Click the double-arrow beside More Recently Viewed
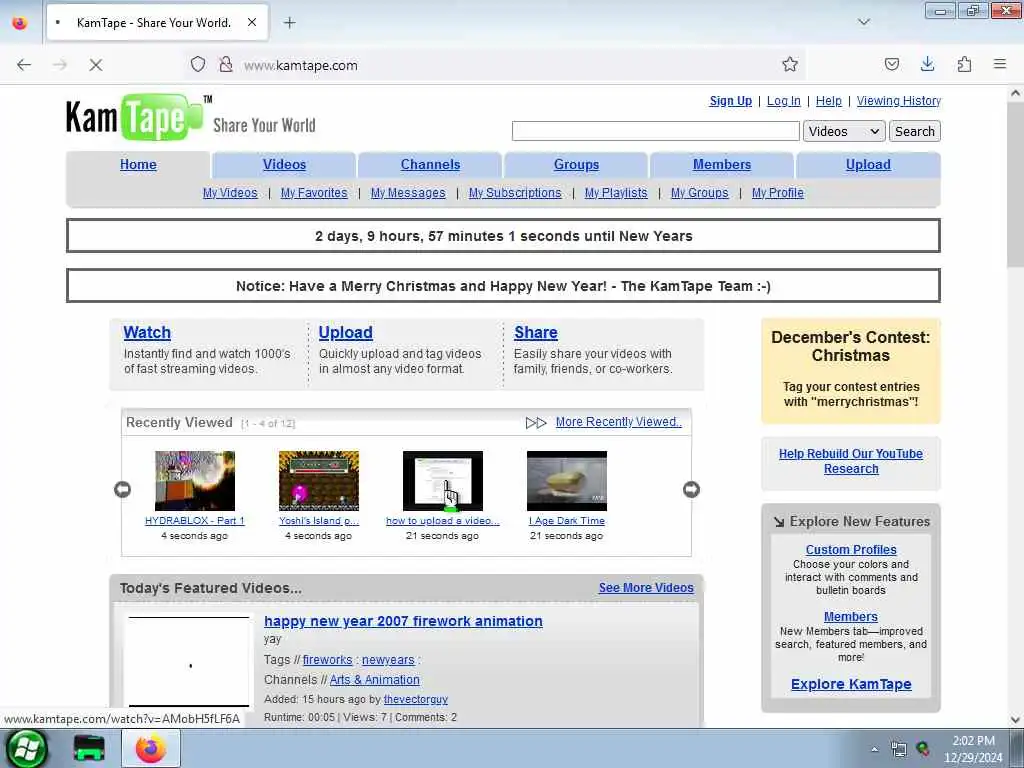The width and height of the screenshot is (1024, 768). [x=536, y=423]
